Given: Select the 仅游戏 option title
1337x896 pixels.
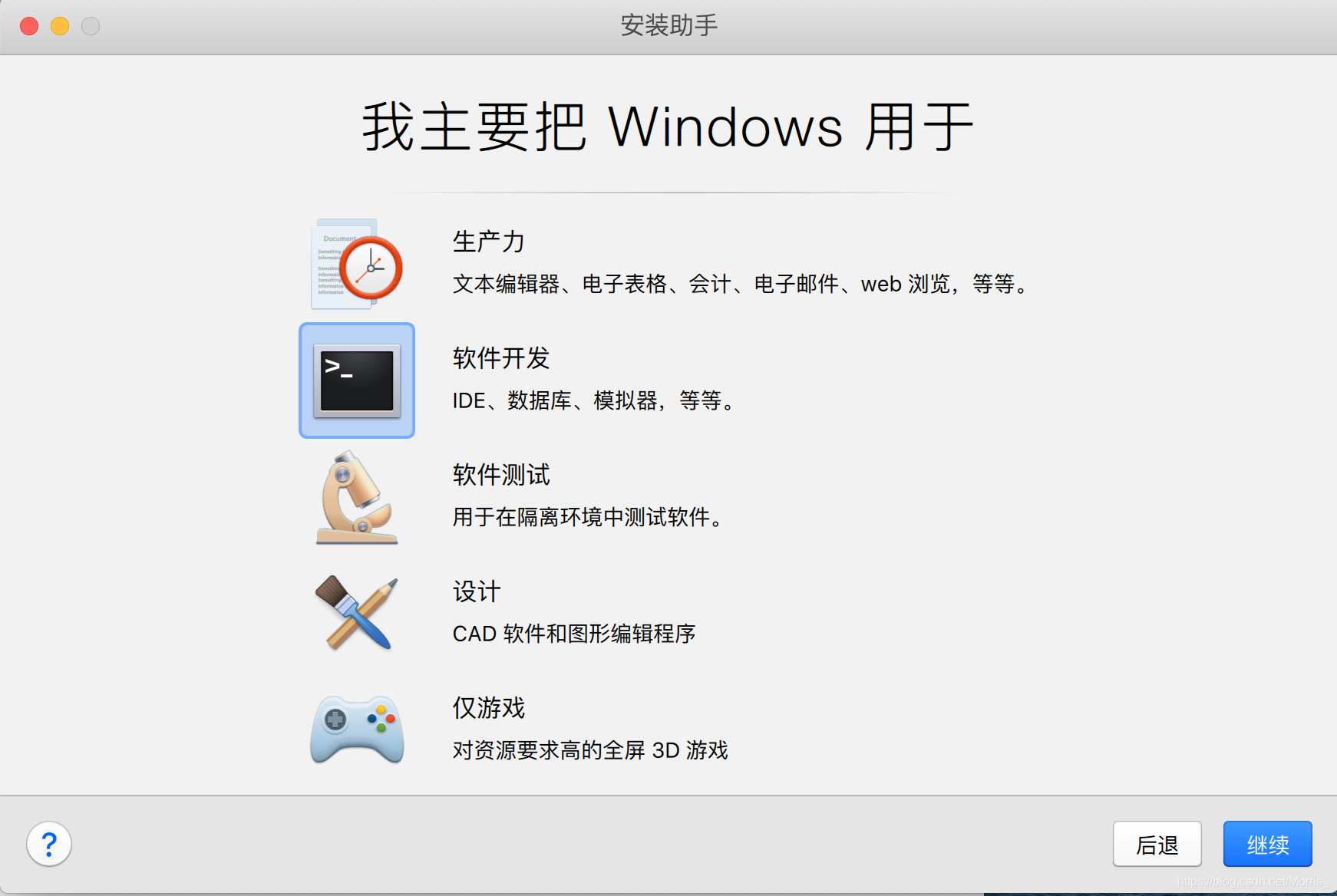Looking at the screenshot, I should (489, 708).
